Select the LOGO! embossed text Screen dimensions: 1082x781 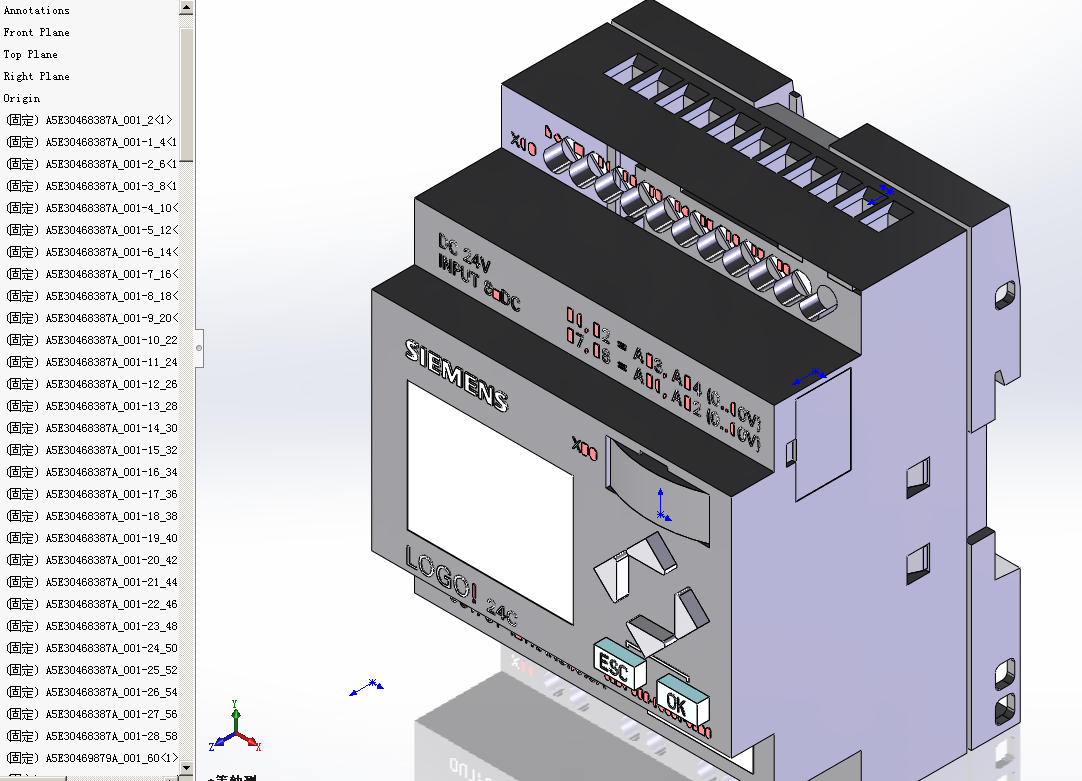[440, 573]
